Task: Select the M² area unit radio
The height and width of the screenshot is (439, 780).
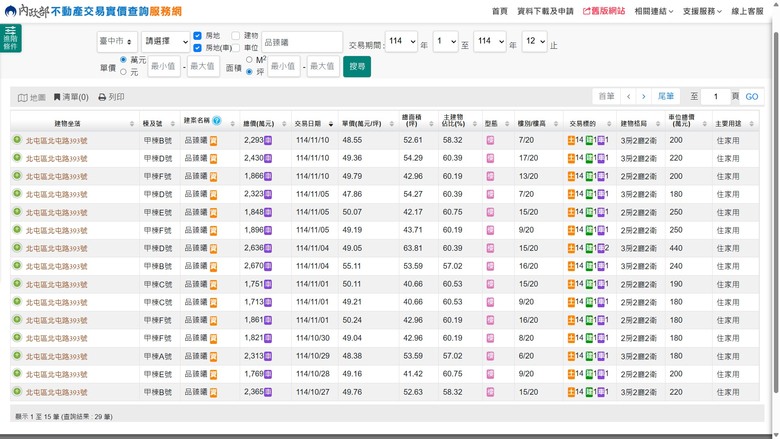Action: point(249,60)
